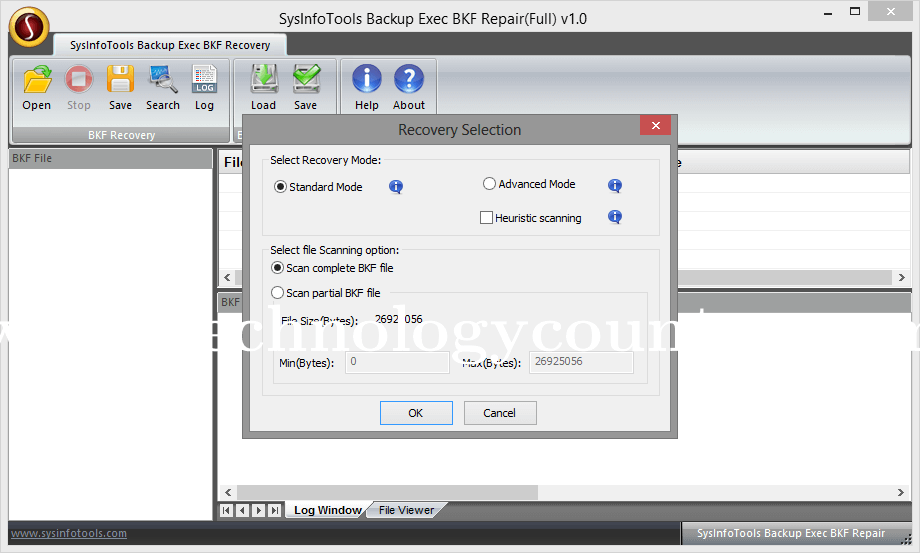Select Advanced Mode radio button
920x553 pixels.
[489, 184]
